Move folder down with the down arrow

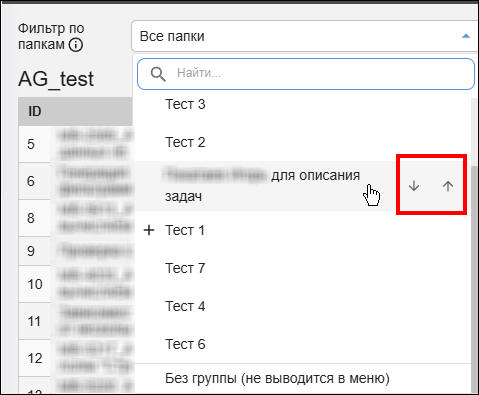pyautogui.click(x=414, y=186)
